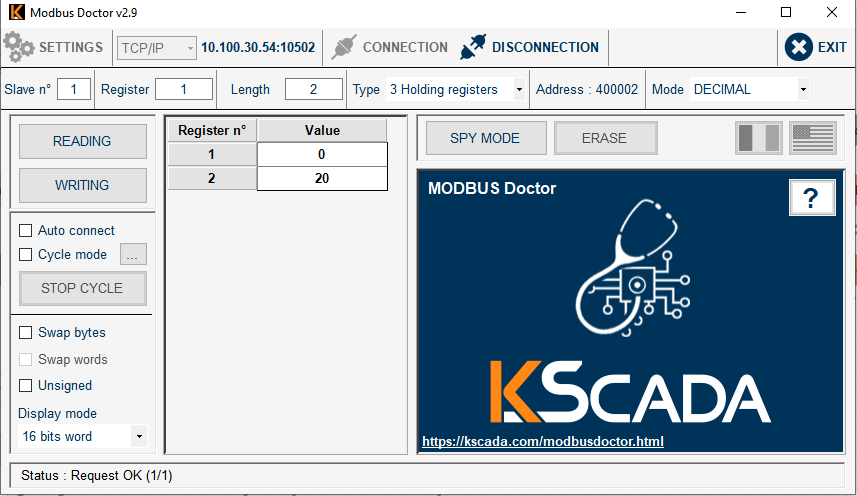This screenshot has height=496, width=857.
Task: Click the Length input field
Action: (313, 90)
